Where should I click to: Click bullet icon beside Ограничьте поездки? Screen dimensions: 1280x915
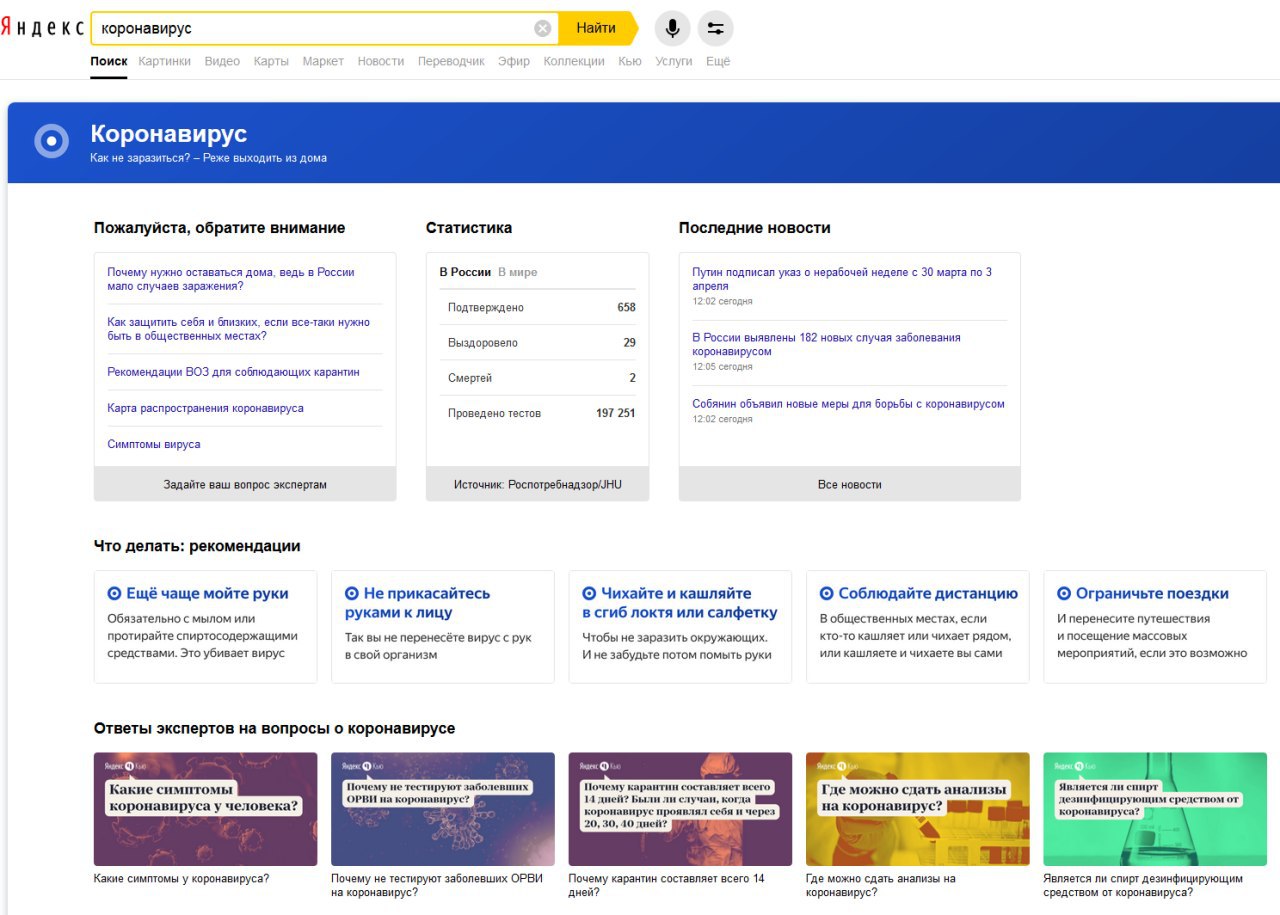(x=1064, y=593)
